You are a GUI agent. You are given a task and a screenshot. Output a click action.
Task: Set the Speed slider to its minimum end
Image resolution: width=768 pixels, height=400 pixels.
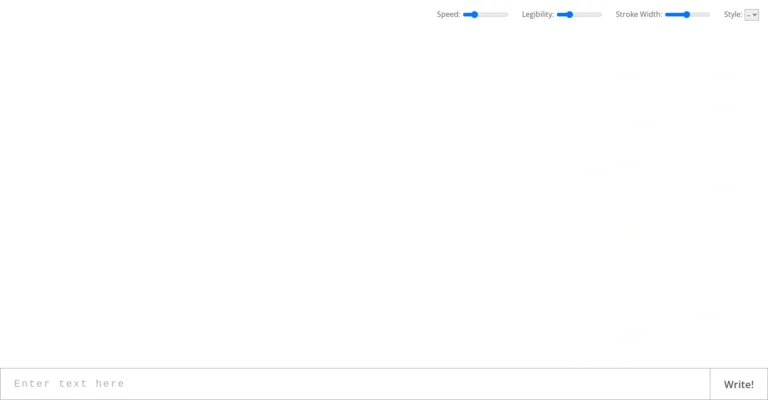tap(464, 15)
